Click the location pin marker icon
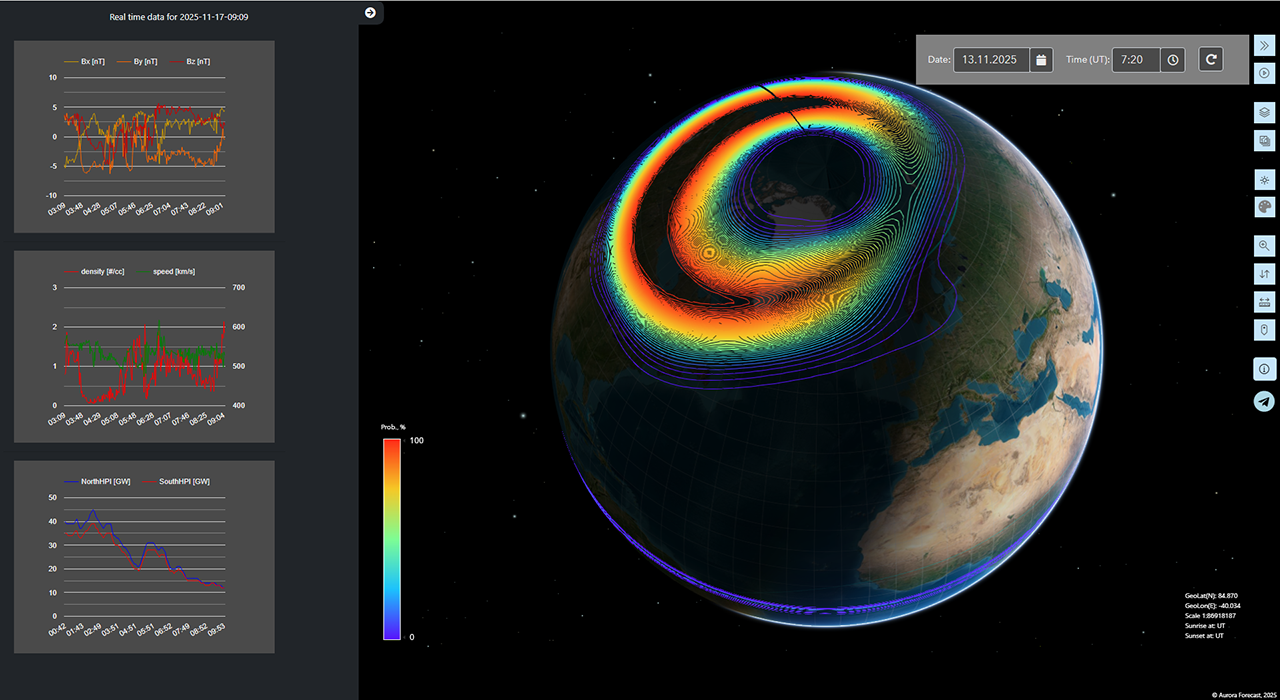Screen dimensions: 1280x700 1264,330
